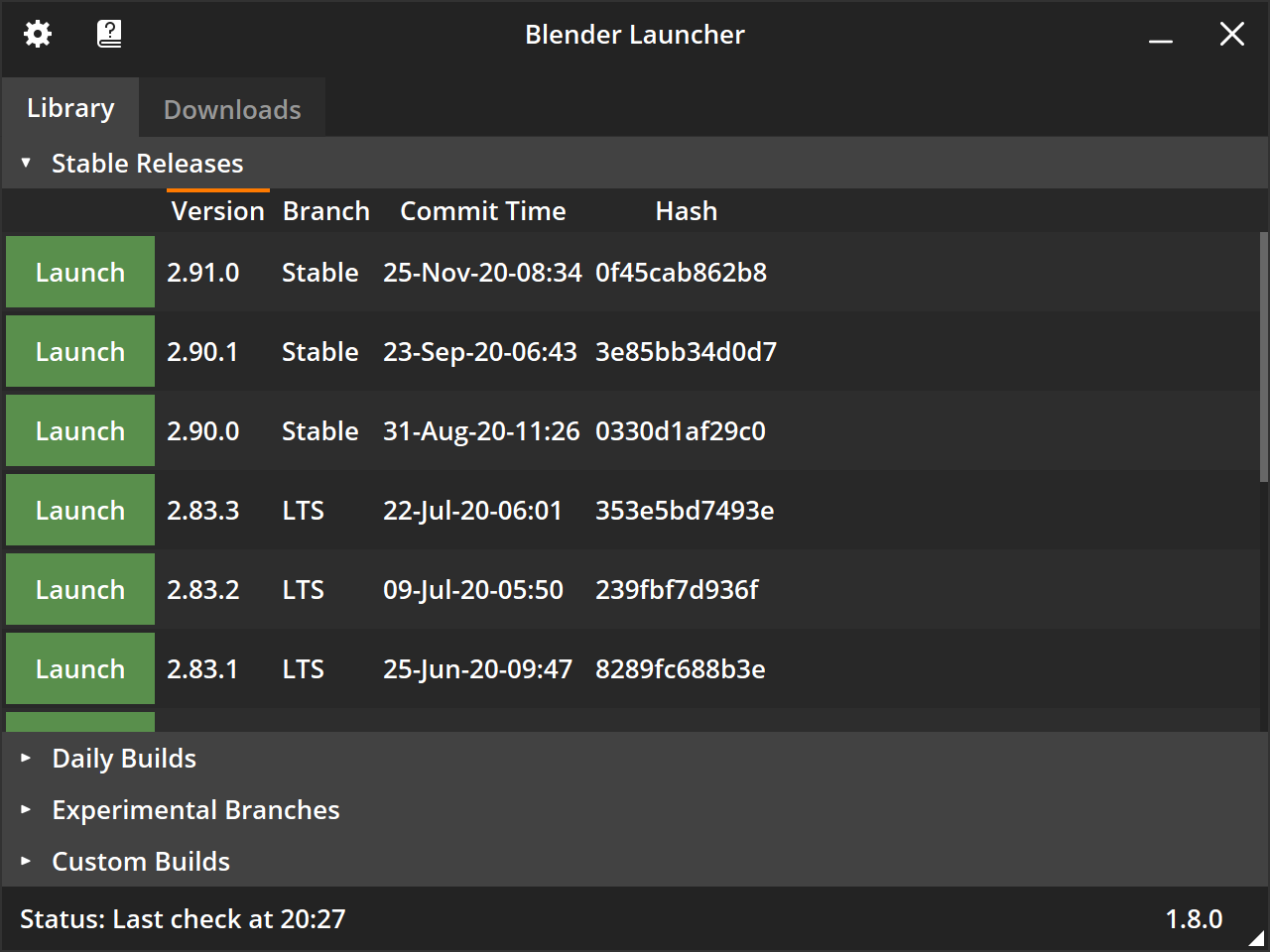The height and width of the screenshot is (952, 1270).
Task: Select hash 0f45cab862b8
Action: (681, 273)
